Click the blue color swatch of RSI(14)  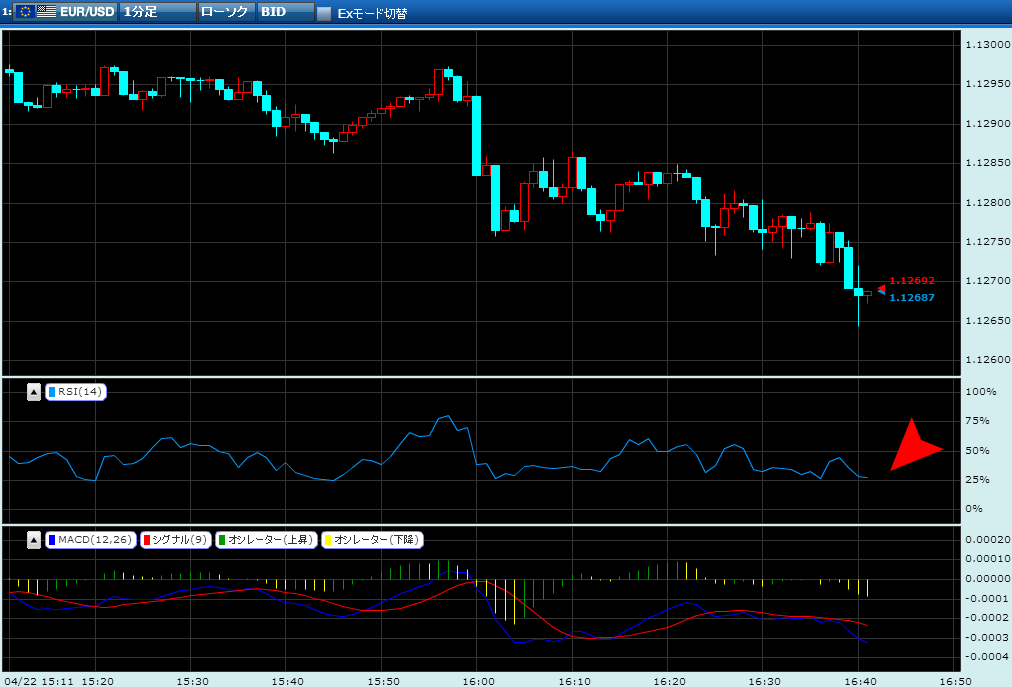[x=52, y=392]
